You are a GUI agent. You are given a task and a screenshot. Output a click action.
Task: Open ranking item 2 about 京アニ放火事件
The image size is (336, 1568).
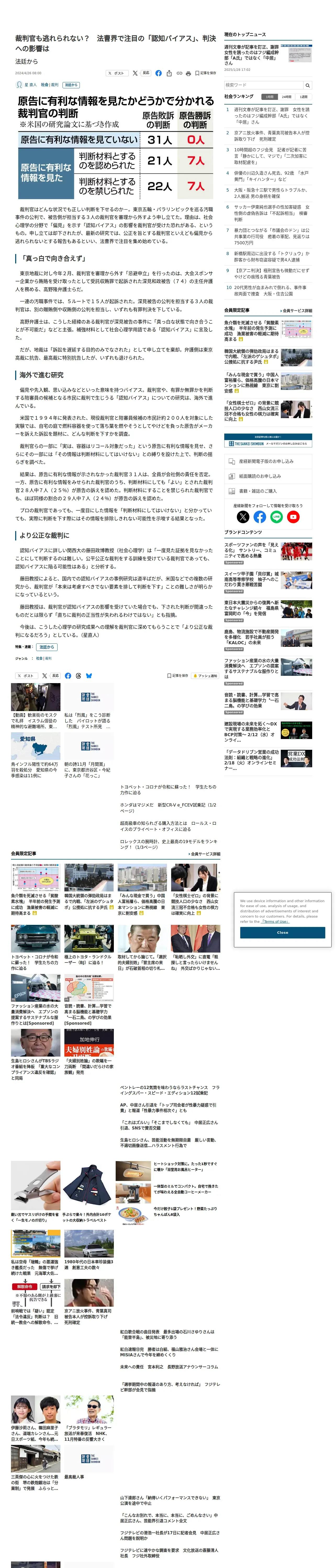[x=271, y=136]
